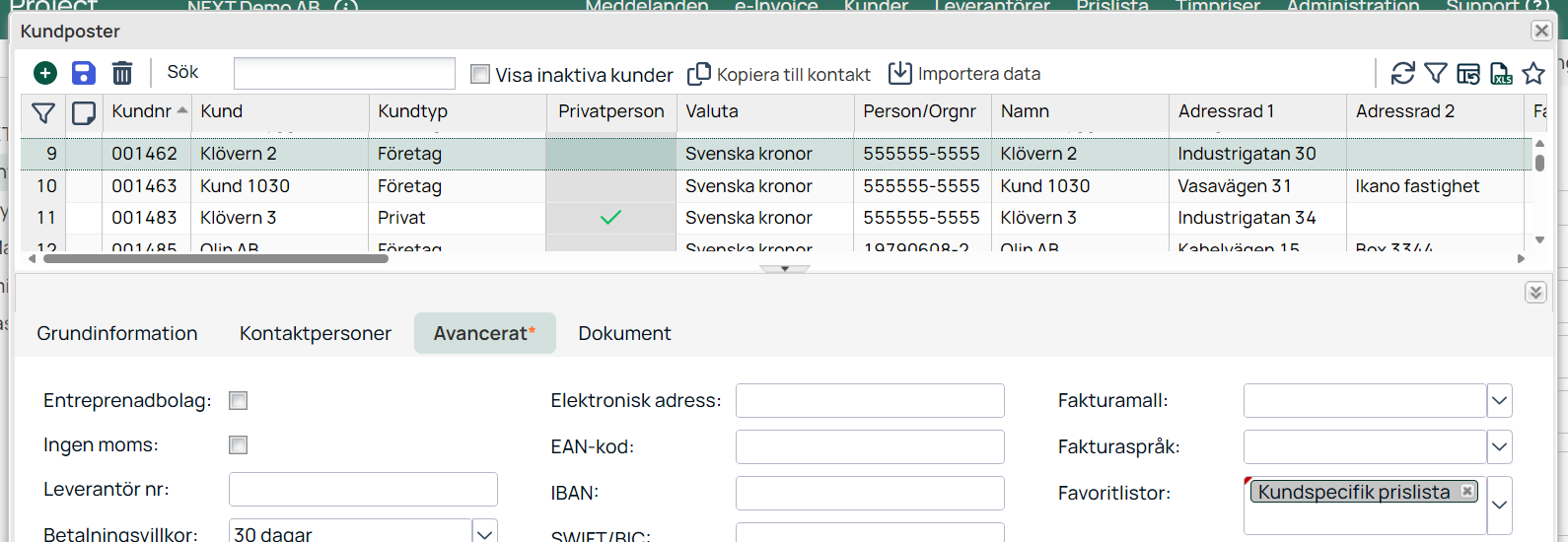1568x542 pixels.
Task: Click the trash delete icon
Action: pos(122,73)
